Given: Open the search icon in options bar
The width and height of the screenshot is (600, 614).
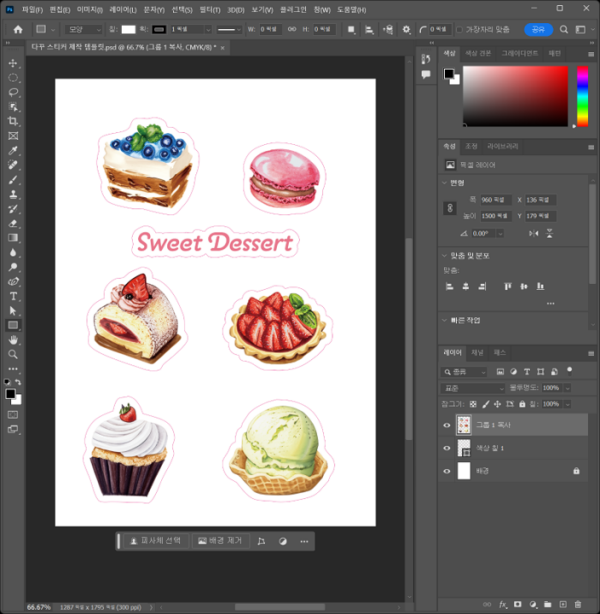Looking at the screenshot, I should click(564, 29).
